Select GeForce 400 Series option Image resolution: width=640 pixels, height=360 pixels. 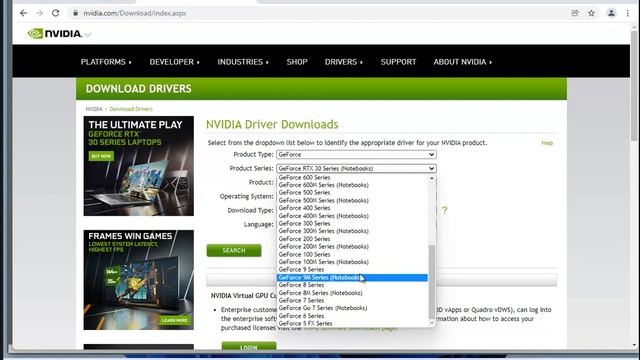352,208
